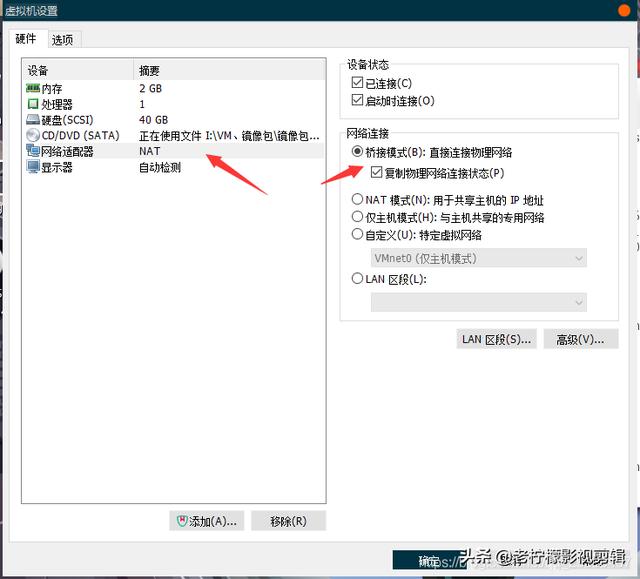Click the 移除(R) button
Image resolution: width=640 pixels, height=579 pixels.
coord(289,521)
